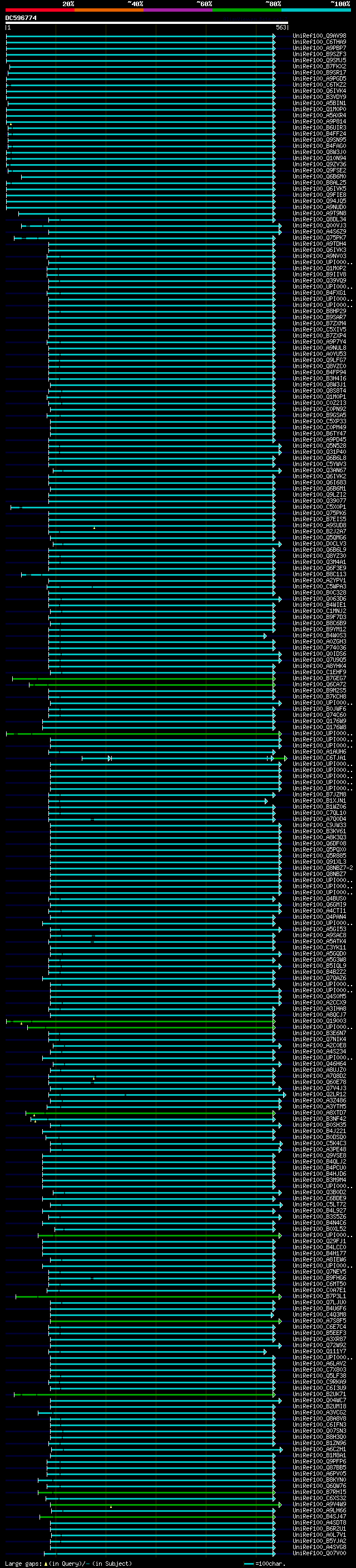Select the label UniRef100_Q1M0P0
The height and width of the screenshot is (1568, 356).
pyautogui.click(x=319, y=110)
